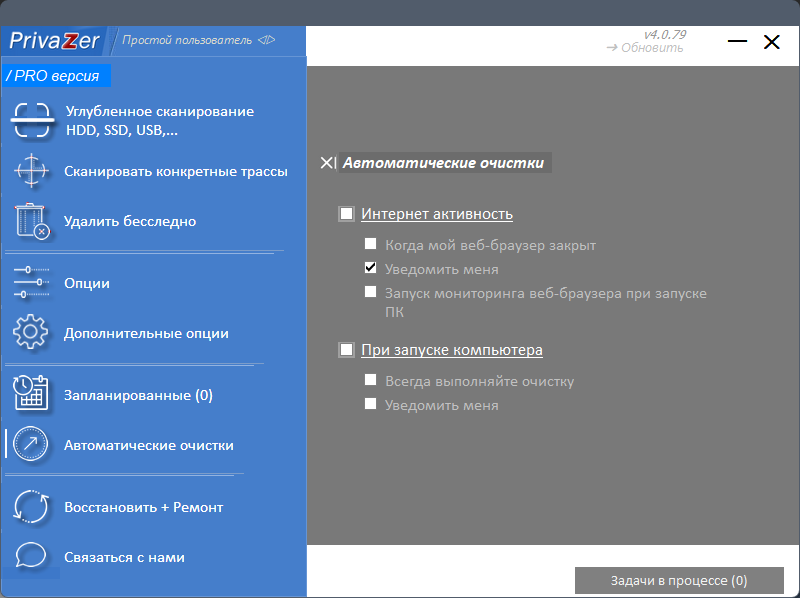Enable the При запуске компьютера checkbox
The image size is (800, 598).
346,350
